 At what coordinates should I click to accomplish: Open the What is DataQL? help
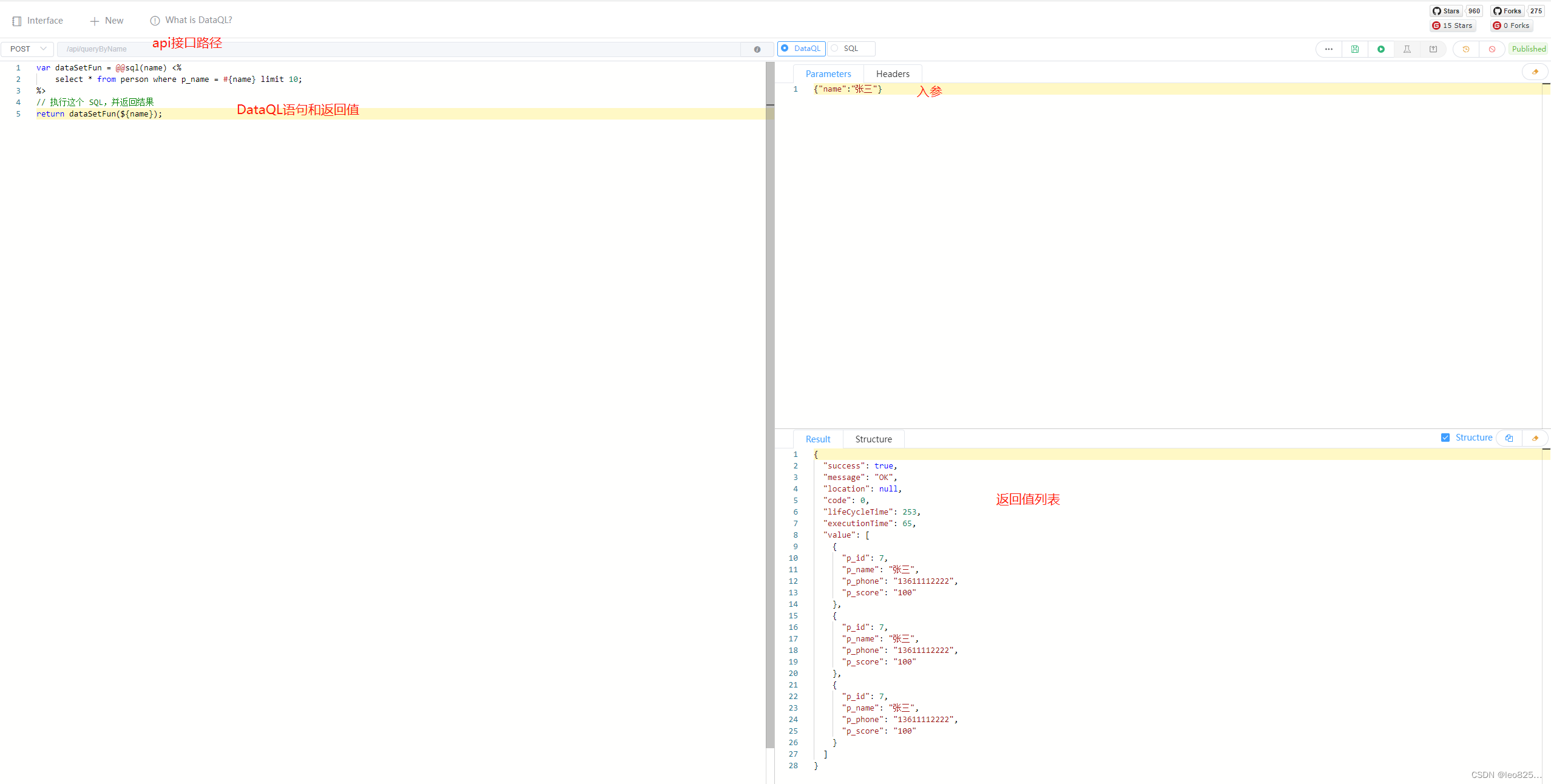click(x=191, y=21)
